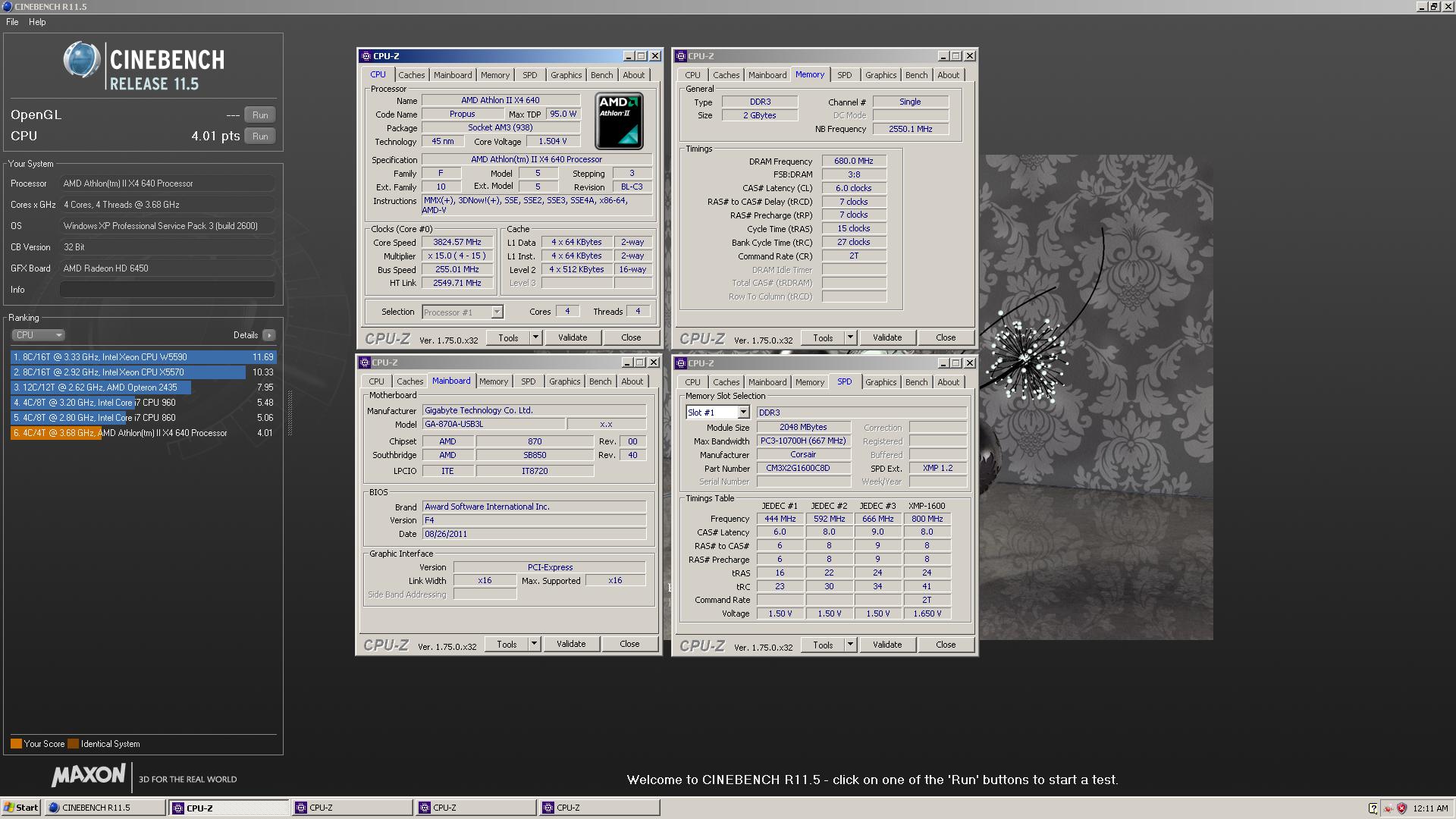Viewport: 1456px width, 819px height.
Task: Minimize the CPU-Z Memory-tab window
Action: point(943,56)
